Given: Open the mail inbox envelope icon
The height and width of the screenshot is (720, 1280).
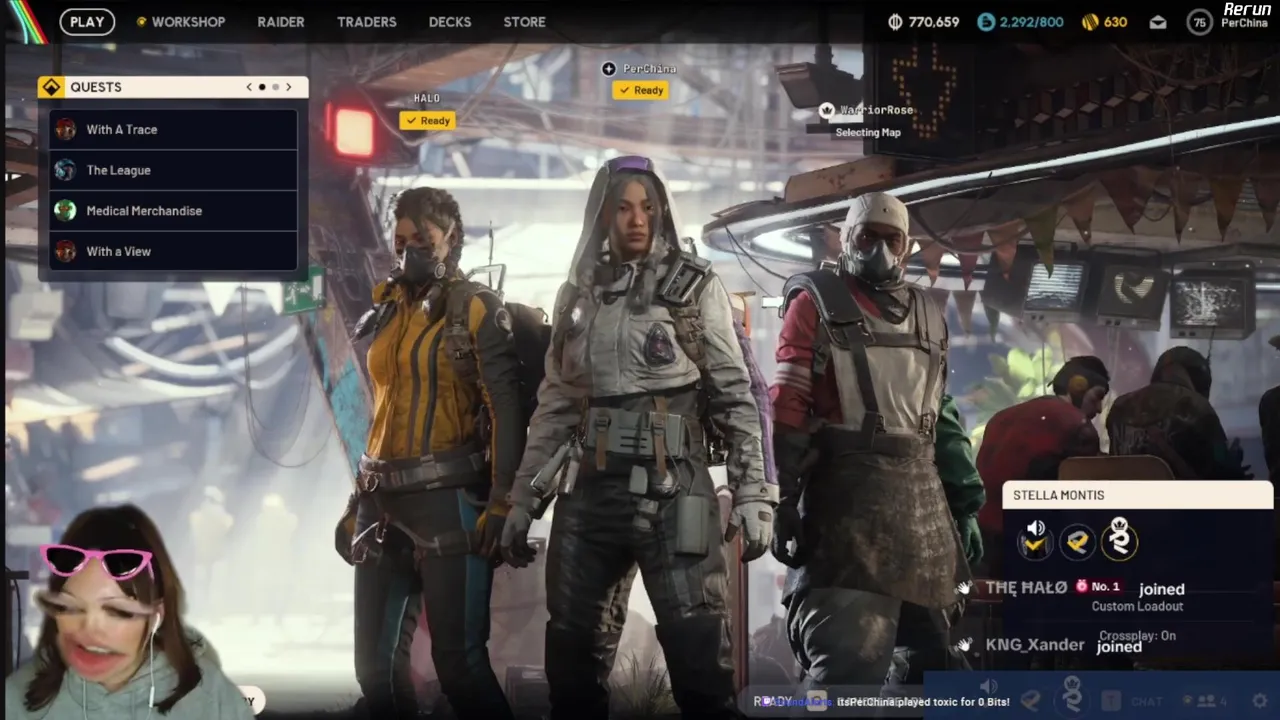Looking at the screenshot, I should tap(1158, 22).
